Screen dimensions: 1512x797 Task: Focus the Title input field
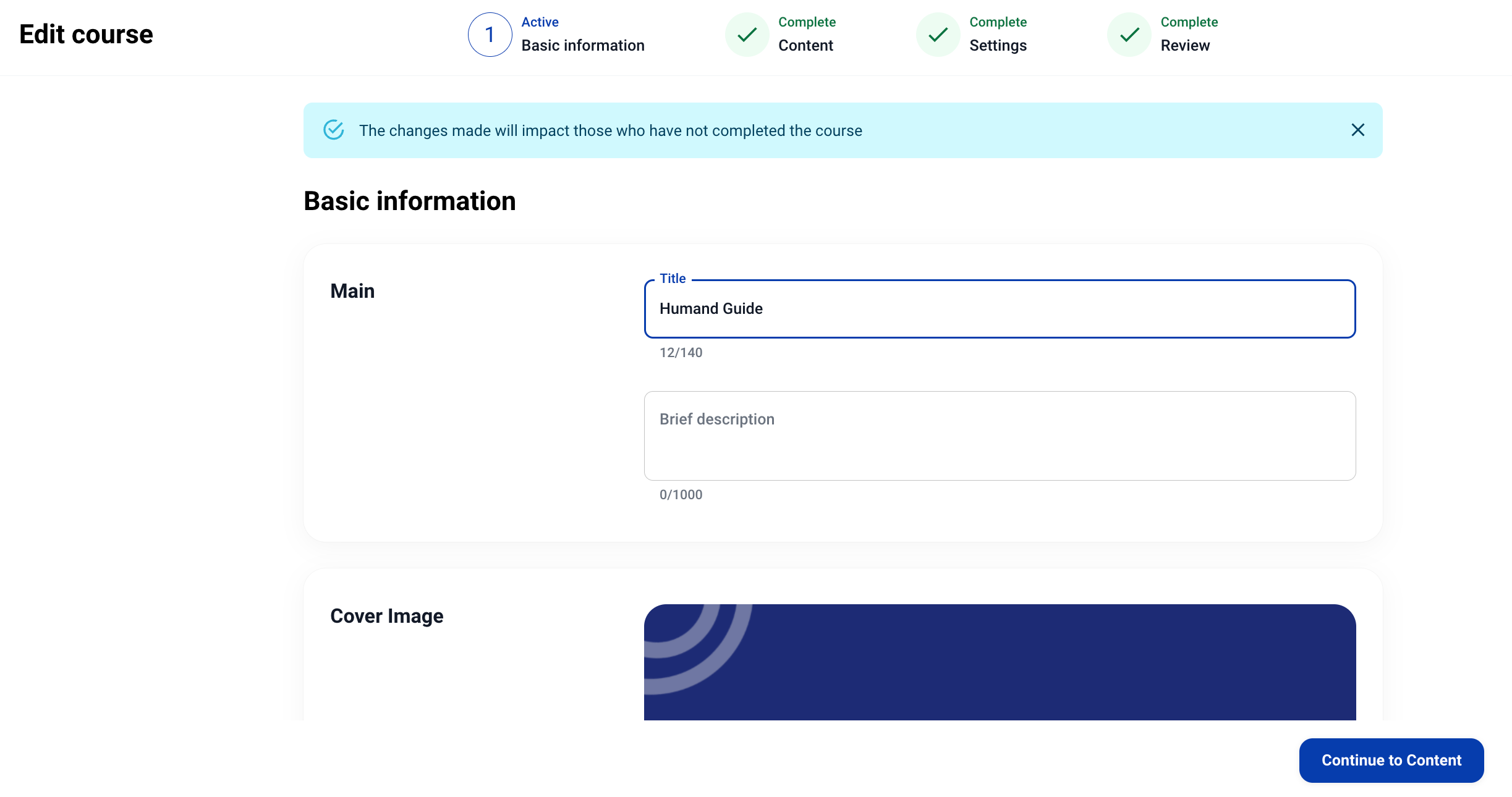(1000, 309)
